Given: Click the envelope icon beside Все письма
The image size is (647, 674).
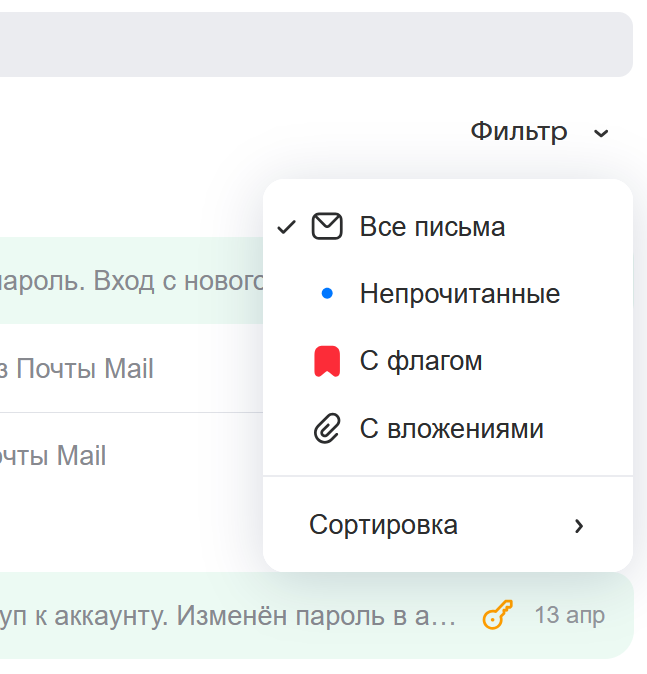Looking at the screenshot, I should 327,227.
